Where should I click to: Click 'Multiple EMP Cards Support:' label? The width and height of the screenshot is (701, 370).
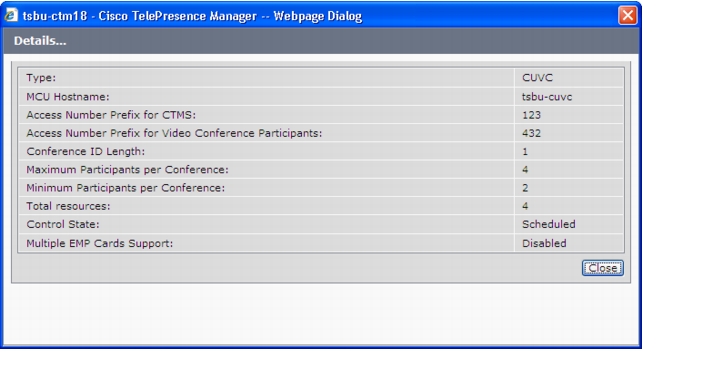click(100, 244)
